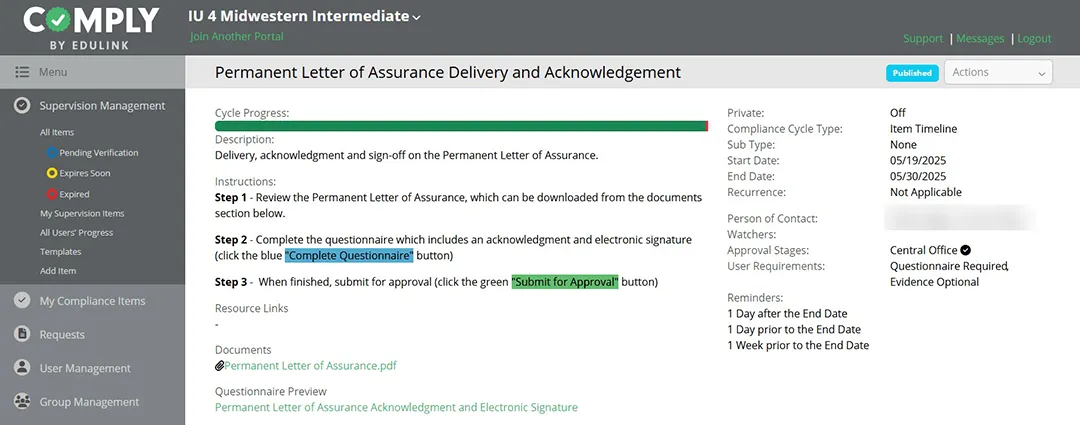This screenshot has width=1080, height=425.
Task: Click the Start Date value 05/19/2025
Action: click(x=918, y=160)
